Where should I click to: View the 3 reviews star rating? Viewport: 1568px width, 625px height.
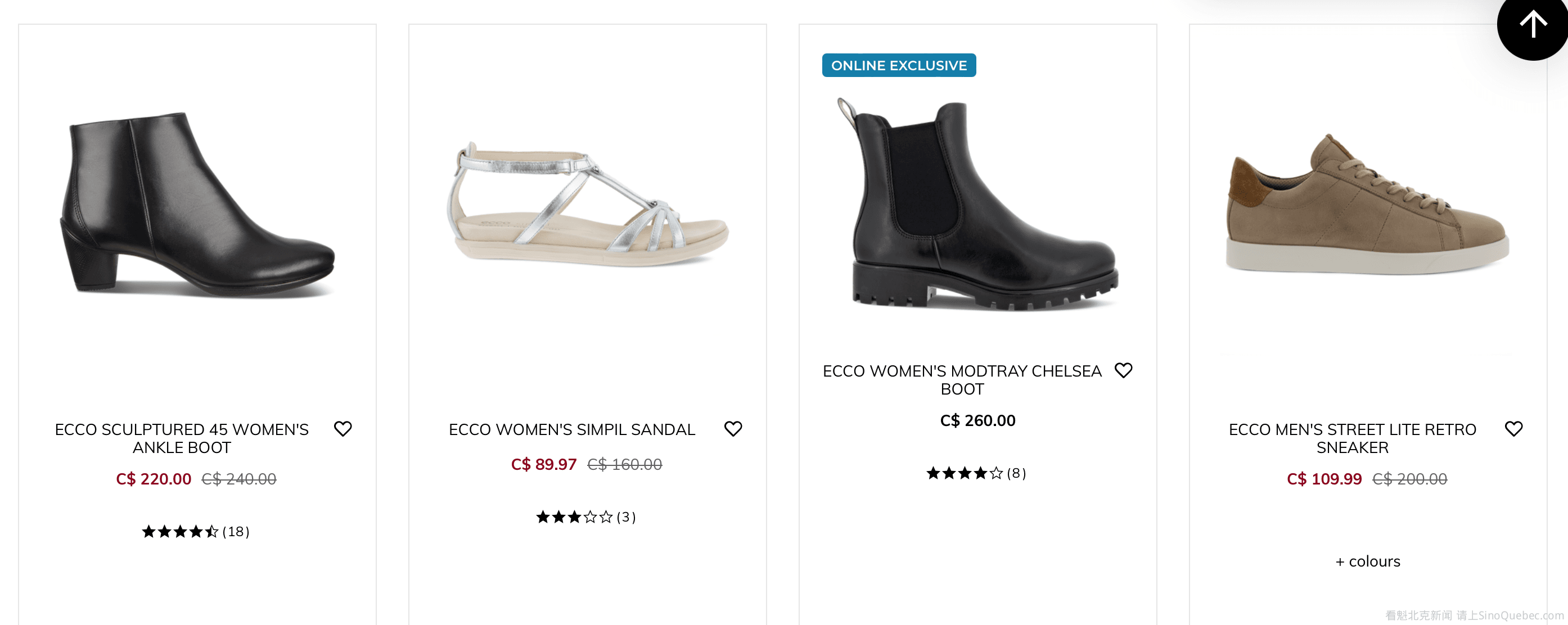(x=585, y=517)
